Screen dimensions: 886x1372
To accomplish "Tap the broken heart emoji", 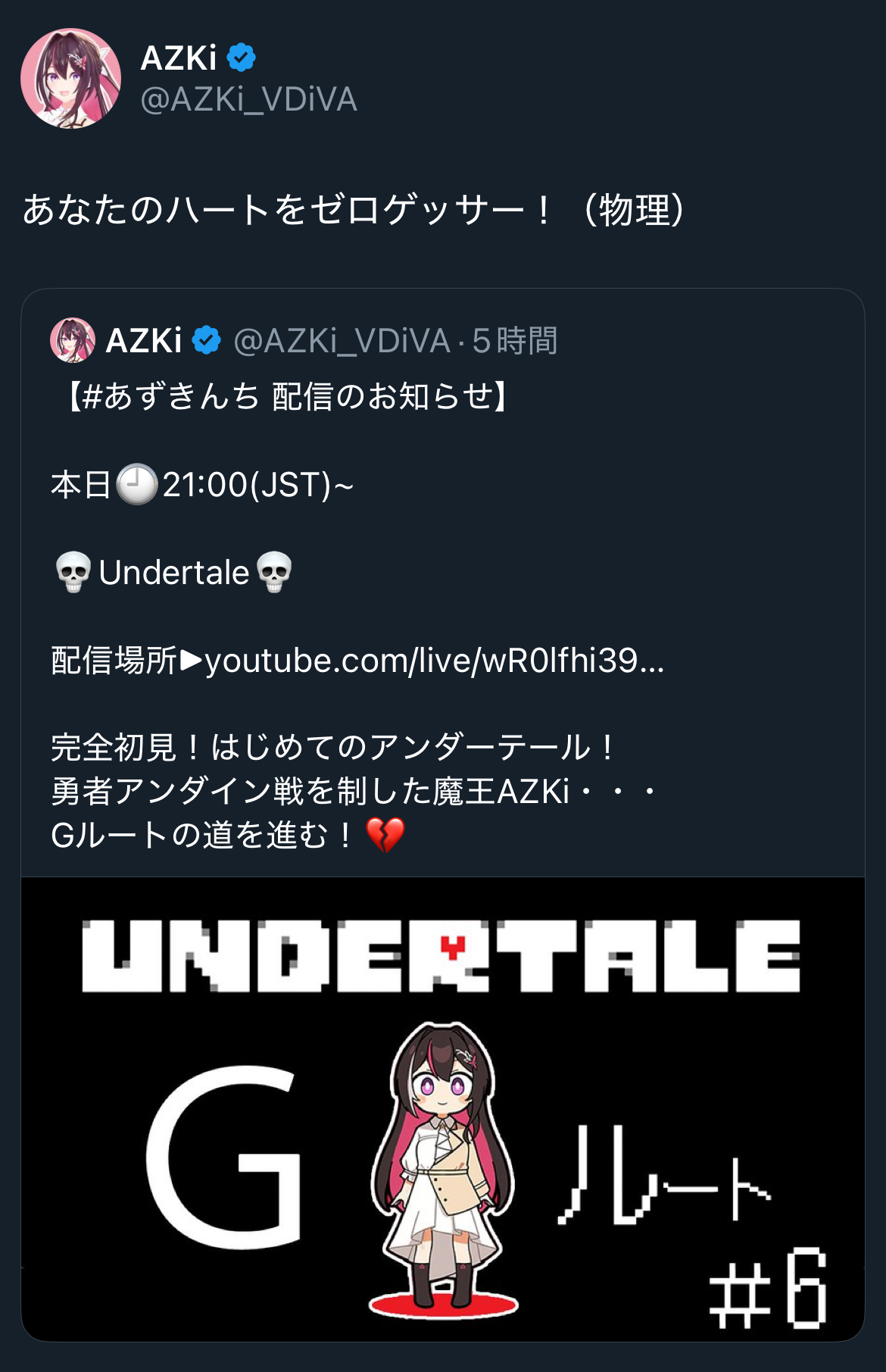I will (x=385, y=835).
